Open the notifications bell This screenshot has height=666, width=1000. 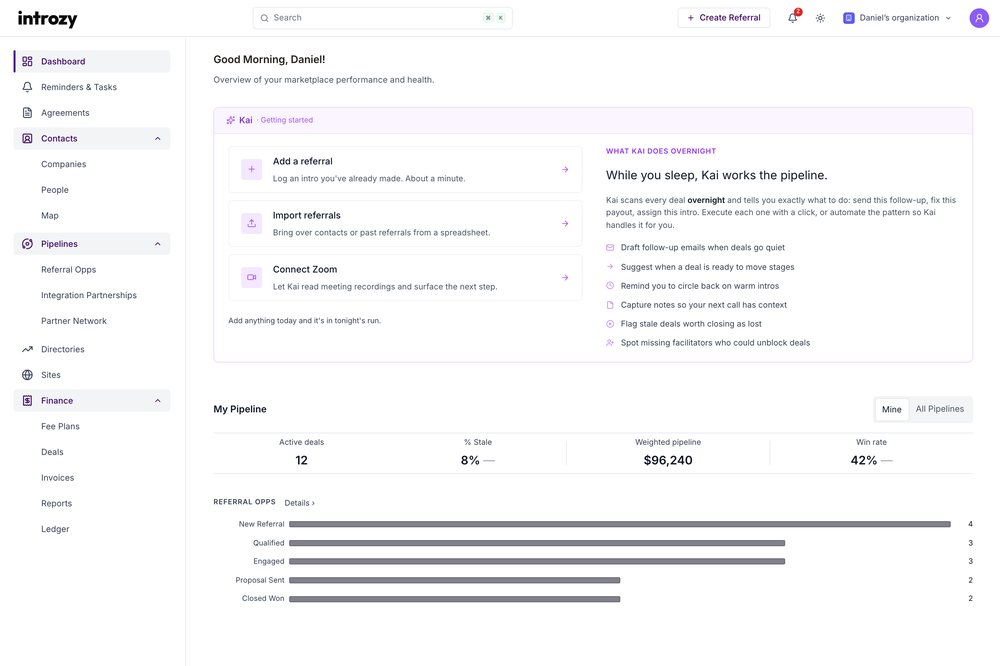[793, 18]
